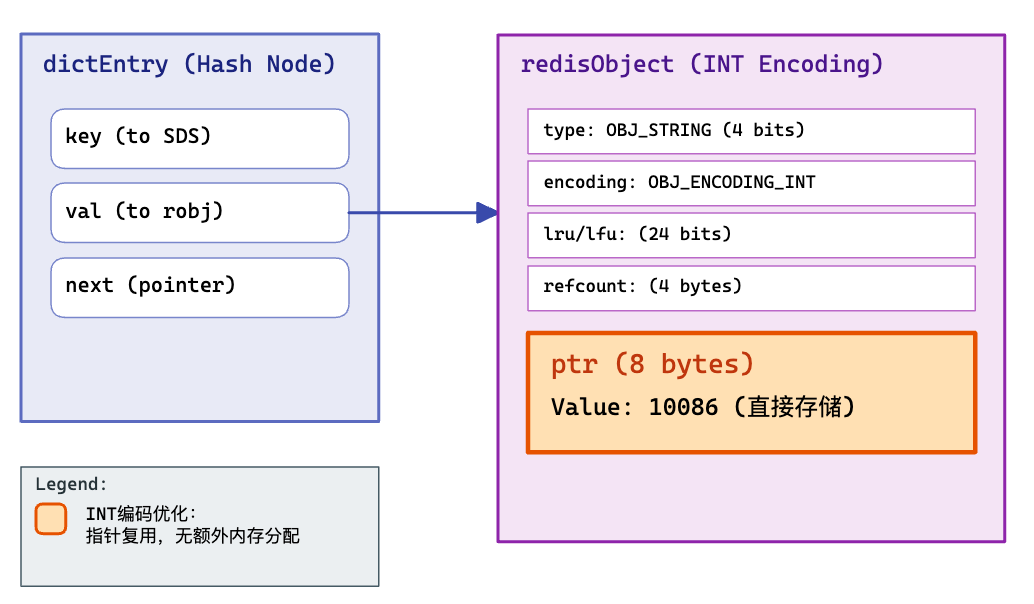Click the blue arrowhead pointing to redisObject
This screenshot has height=604, width=1034.
[x=487, y=212]
